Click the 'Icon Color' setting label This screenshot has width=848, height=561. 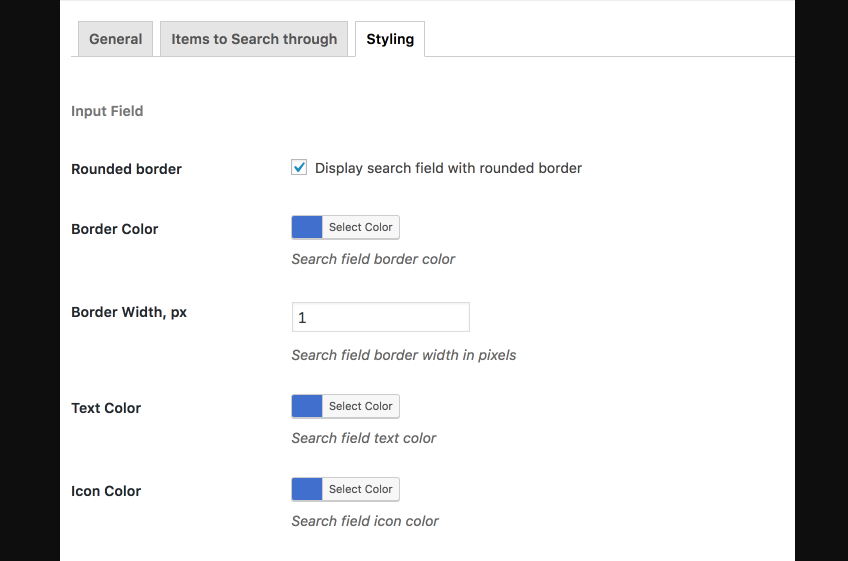[106, 491]
